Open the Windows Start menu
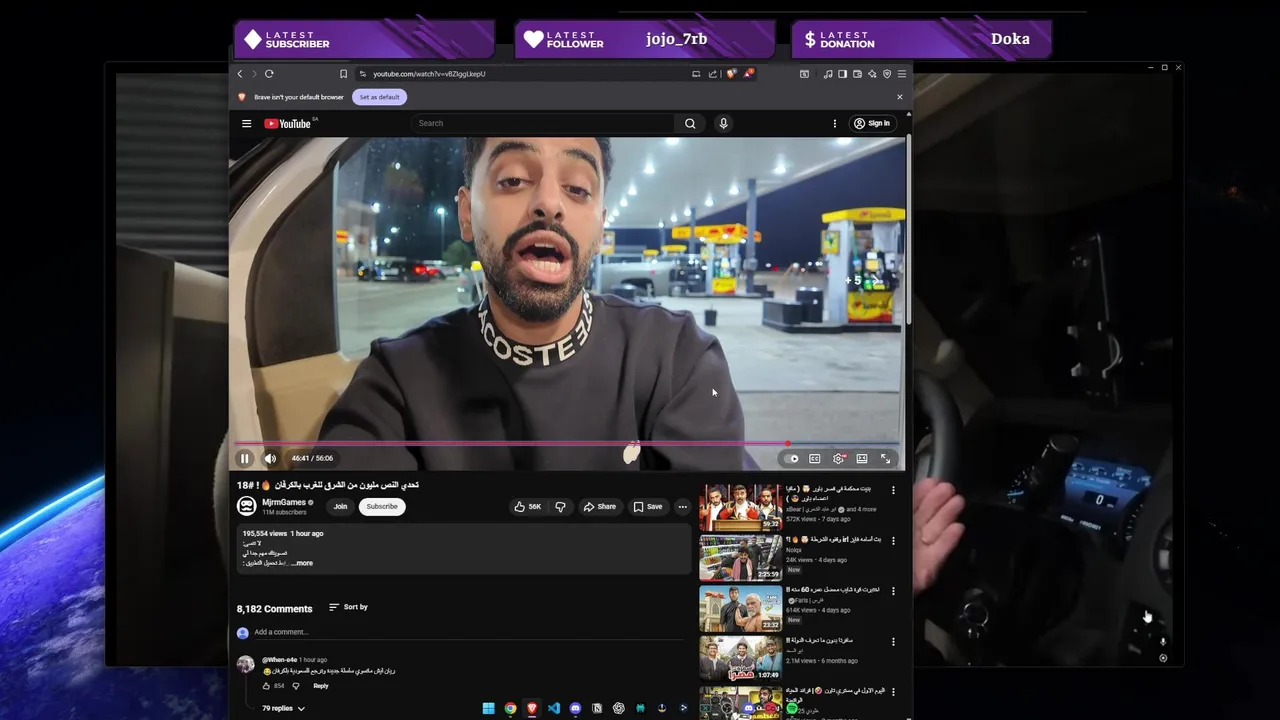 tap(488, 708)
